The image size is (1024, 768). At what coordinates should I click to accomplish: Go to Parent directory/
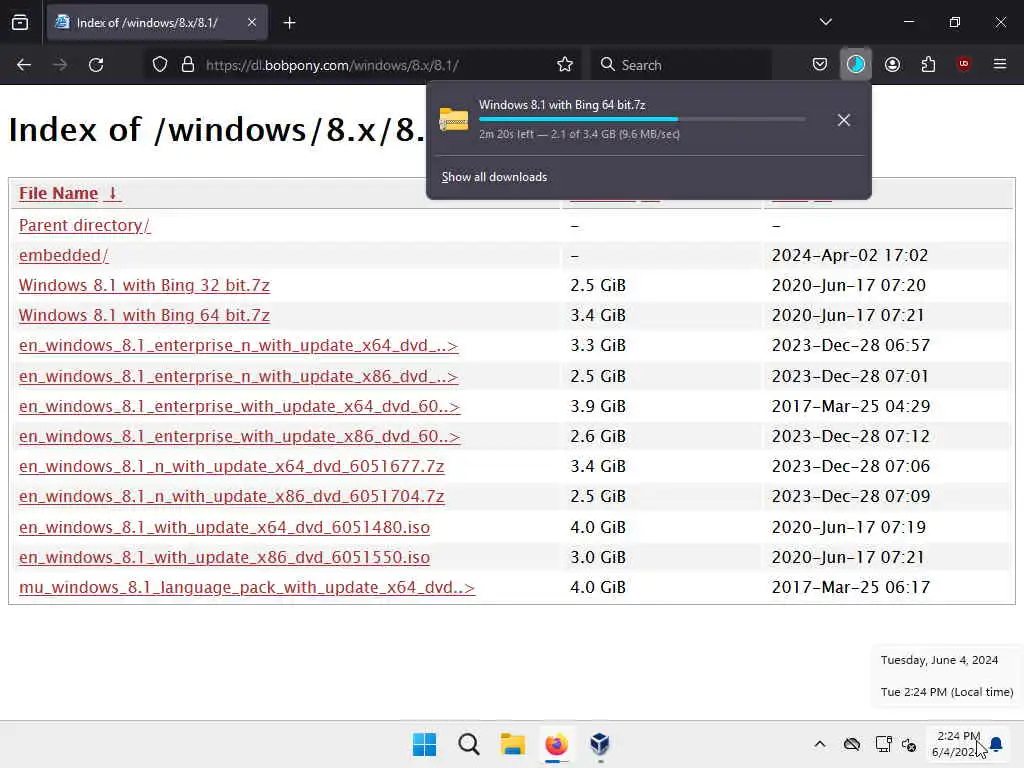pos(84,225)
